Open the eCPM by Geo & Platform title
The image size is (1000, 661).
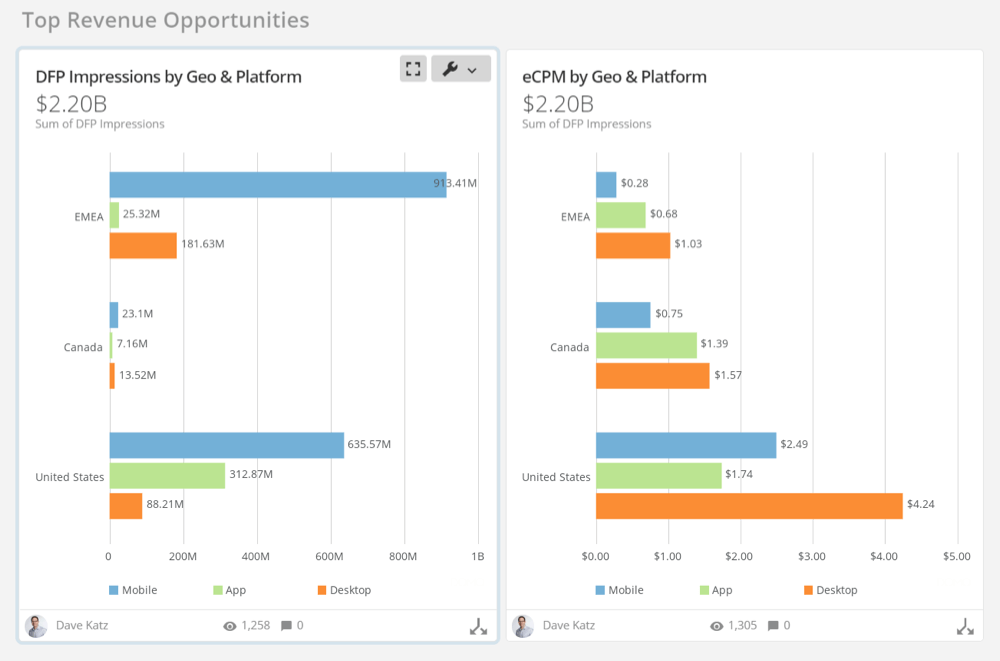[614, 77]
